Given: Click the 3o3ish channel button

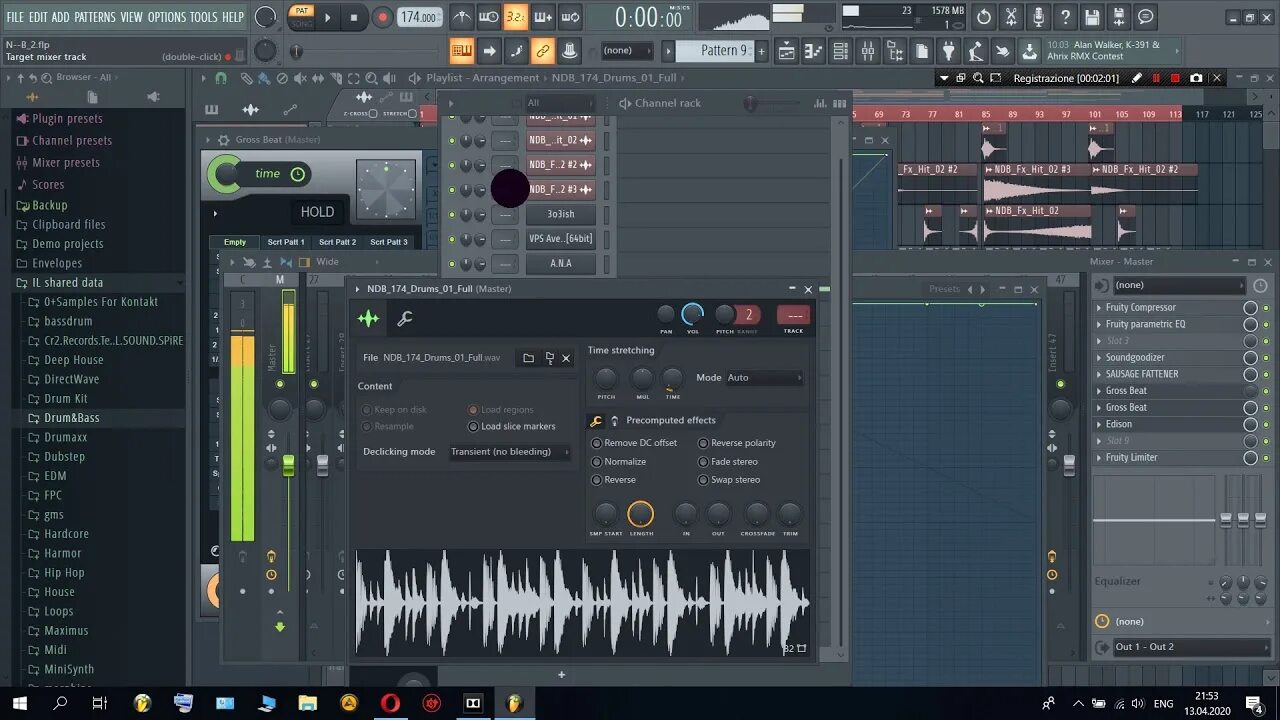Looking at the screenshot, I should 561,214.
